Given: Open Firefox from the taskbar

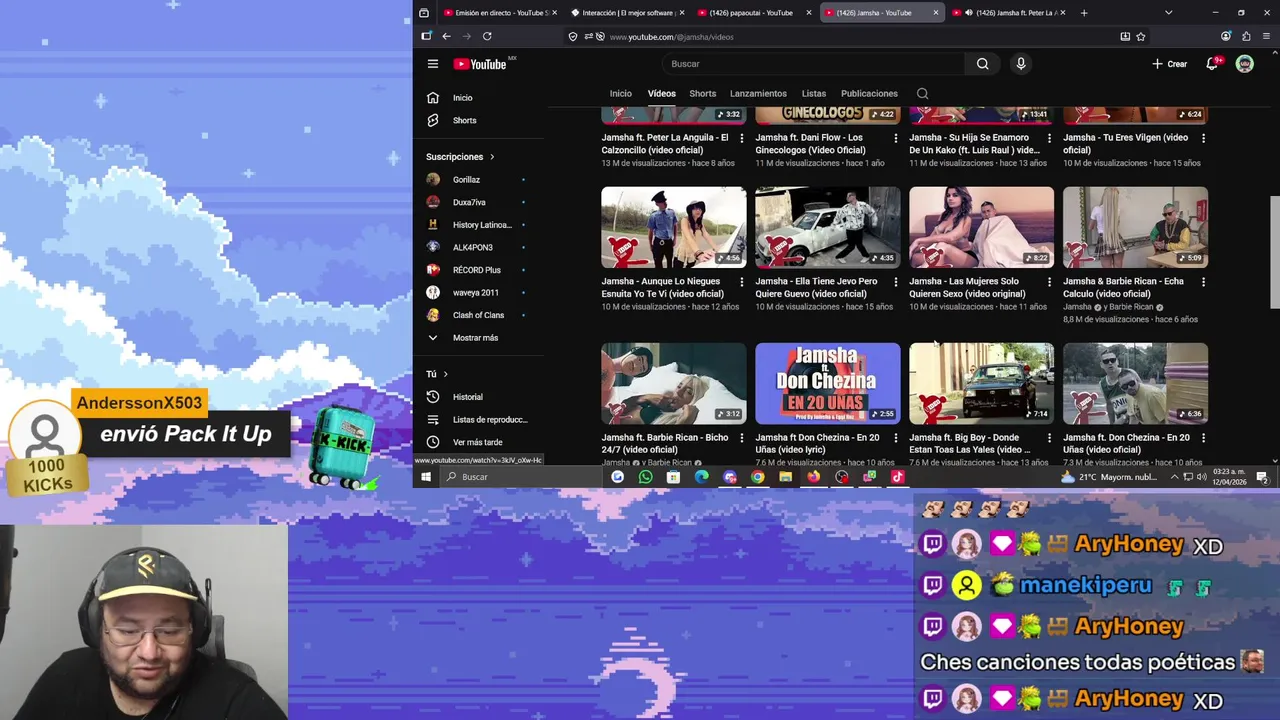Looking at the screenshot, I should click(814, 477).
